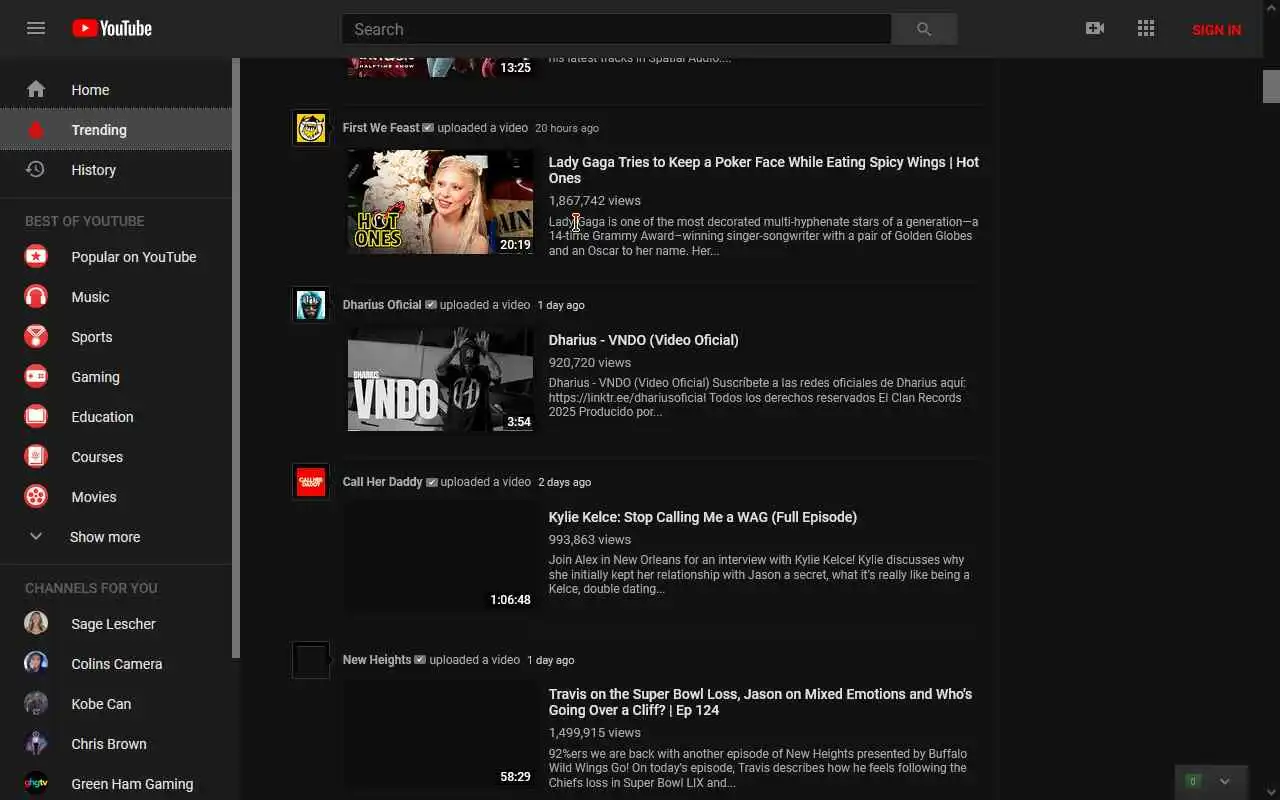Screen dimensions: 1280x800
Task: Click the Education icon
Action: pos(36,417)
